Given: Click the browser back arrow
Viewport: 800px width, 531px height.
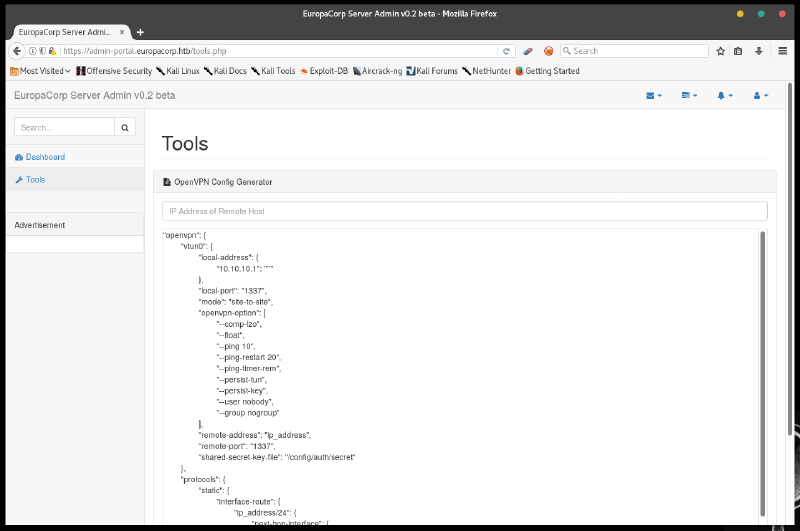Looking at the screenshot, I should pos(17,51).
